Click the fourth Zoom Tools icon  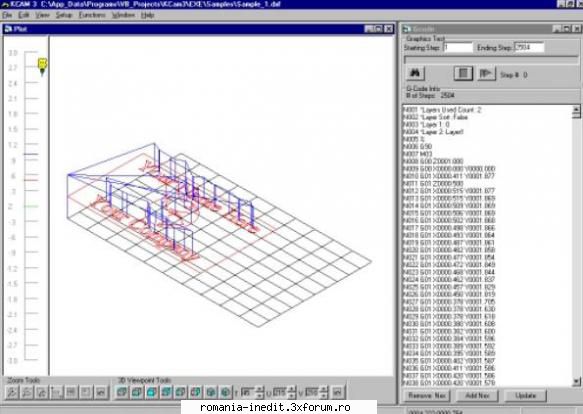57,392
